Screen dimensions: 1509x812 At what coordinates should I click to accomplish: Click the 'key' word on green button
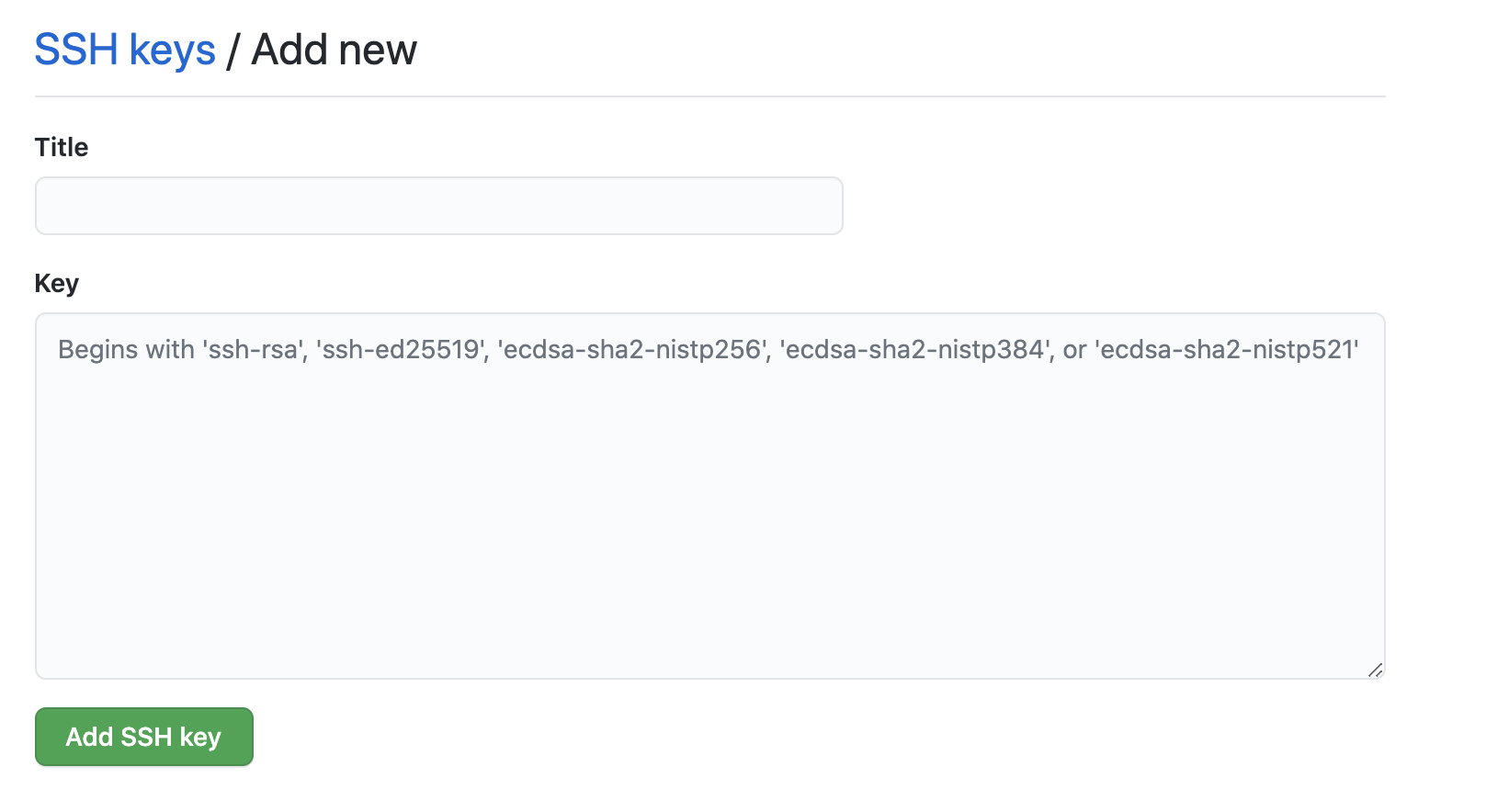pos(200,737)
